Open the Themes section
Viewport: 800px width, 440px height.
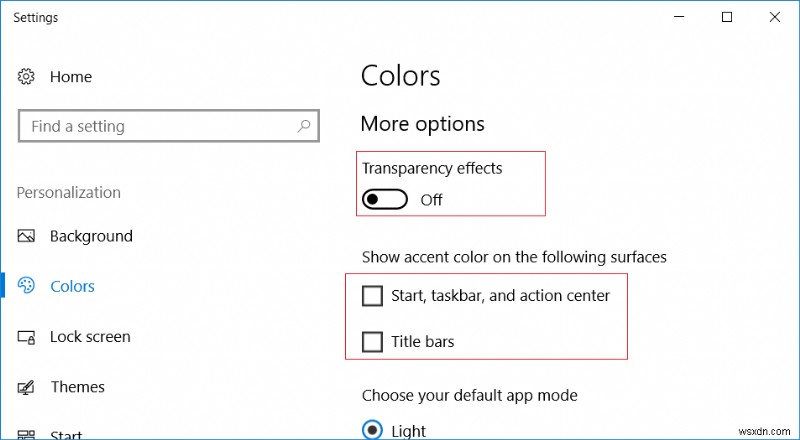tap(77, 387)
